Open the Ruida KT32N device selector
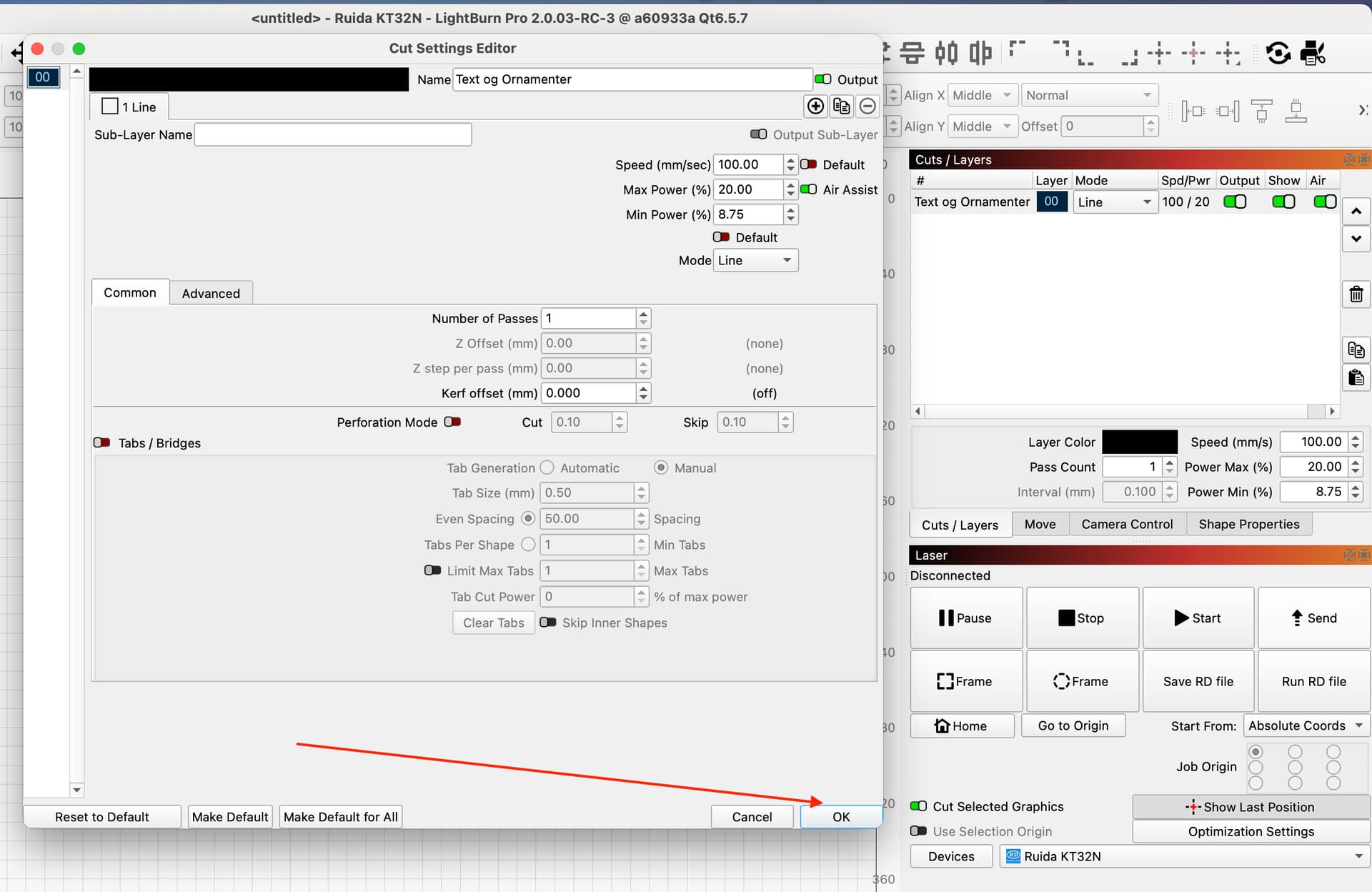Screen dimensions: 1372x892 tap(1183, 856)
